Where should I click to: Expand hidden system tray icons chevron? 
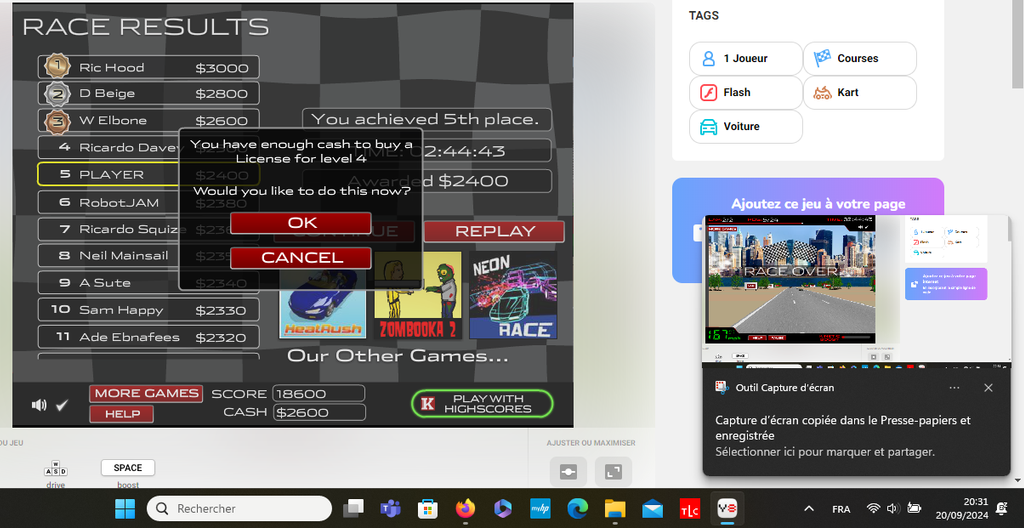tap(808, 508)
